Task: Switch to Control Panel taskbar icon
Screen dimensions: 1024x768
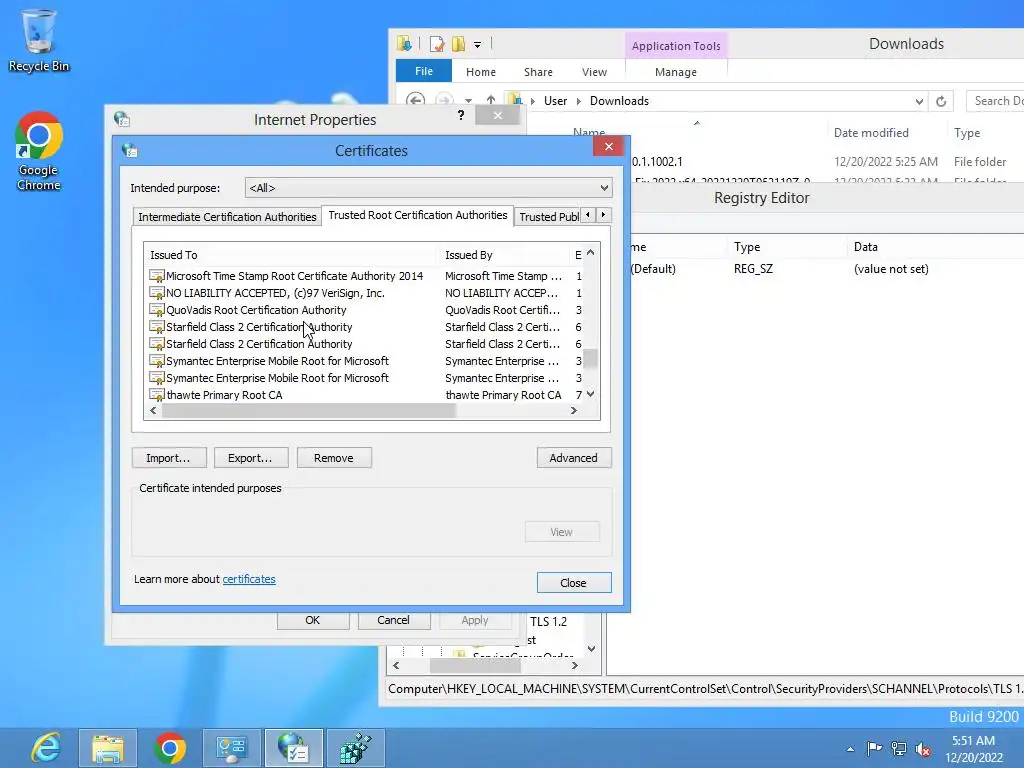Action: click(231, 748)
